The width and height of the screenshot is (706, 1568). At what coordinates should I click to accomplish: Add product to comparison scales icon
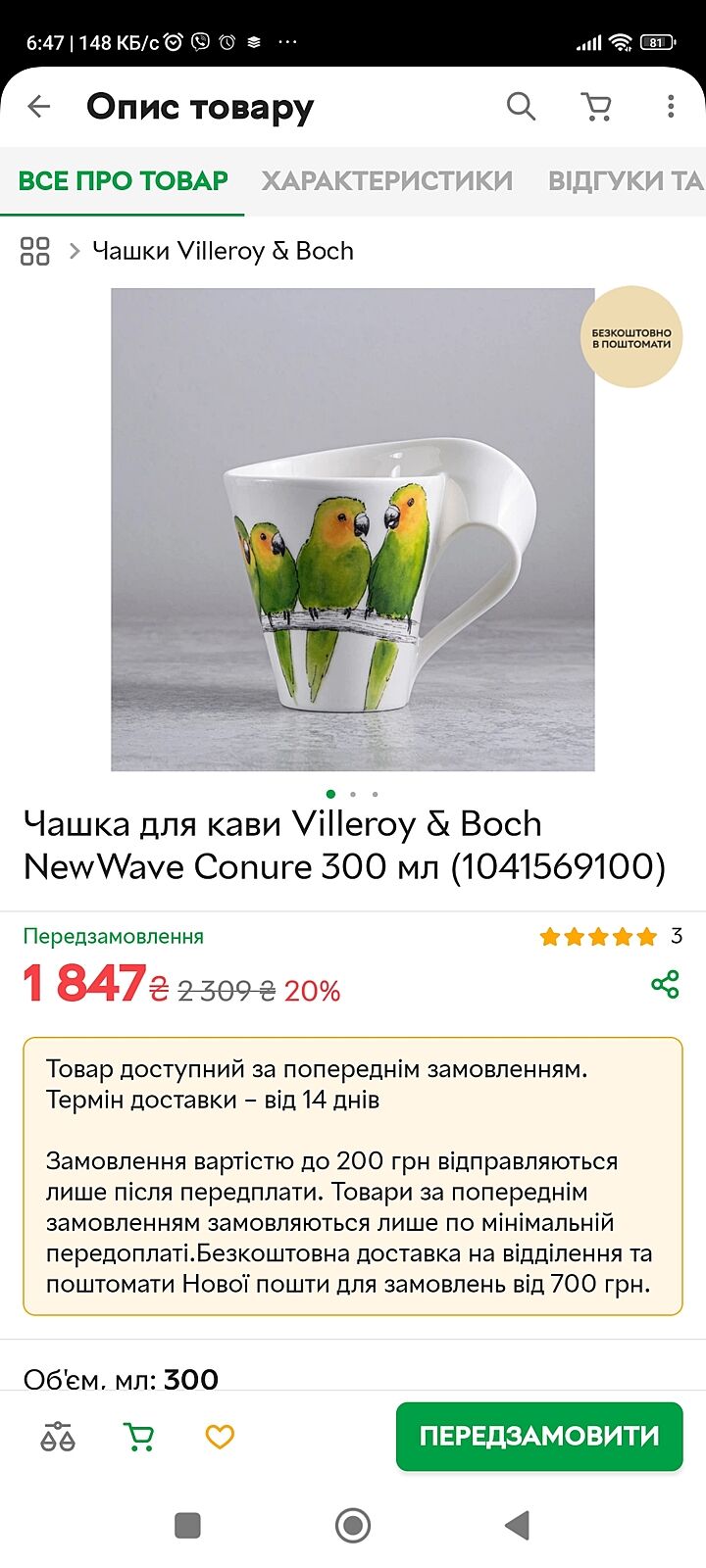pos(58,1437)
